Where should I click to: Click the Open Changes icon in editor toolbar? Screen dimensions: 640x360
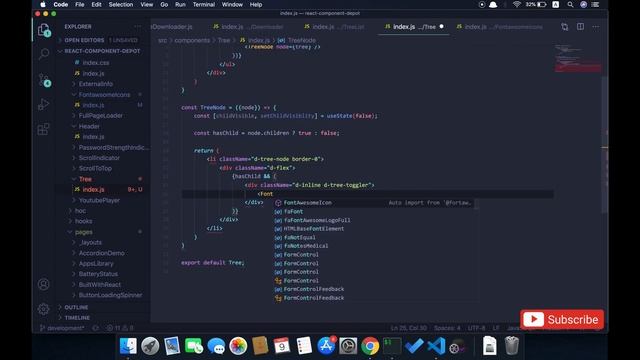564,27
